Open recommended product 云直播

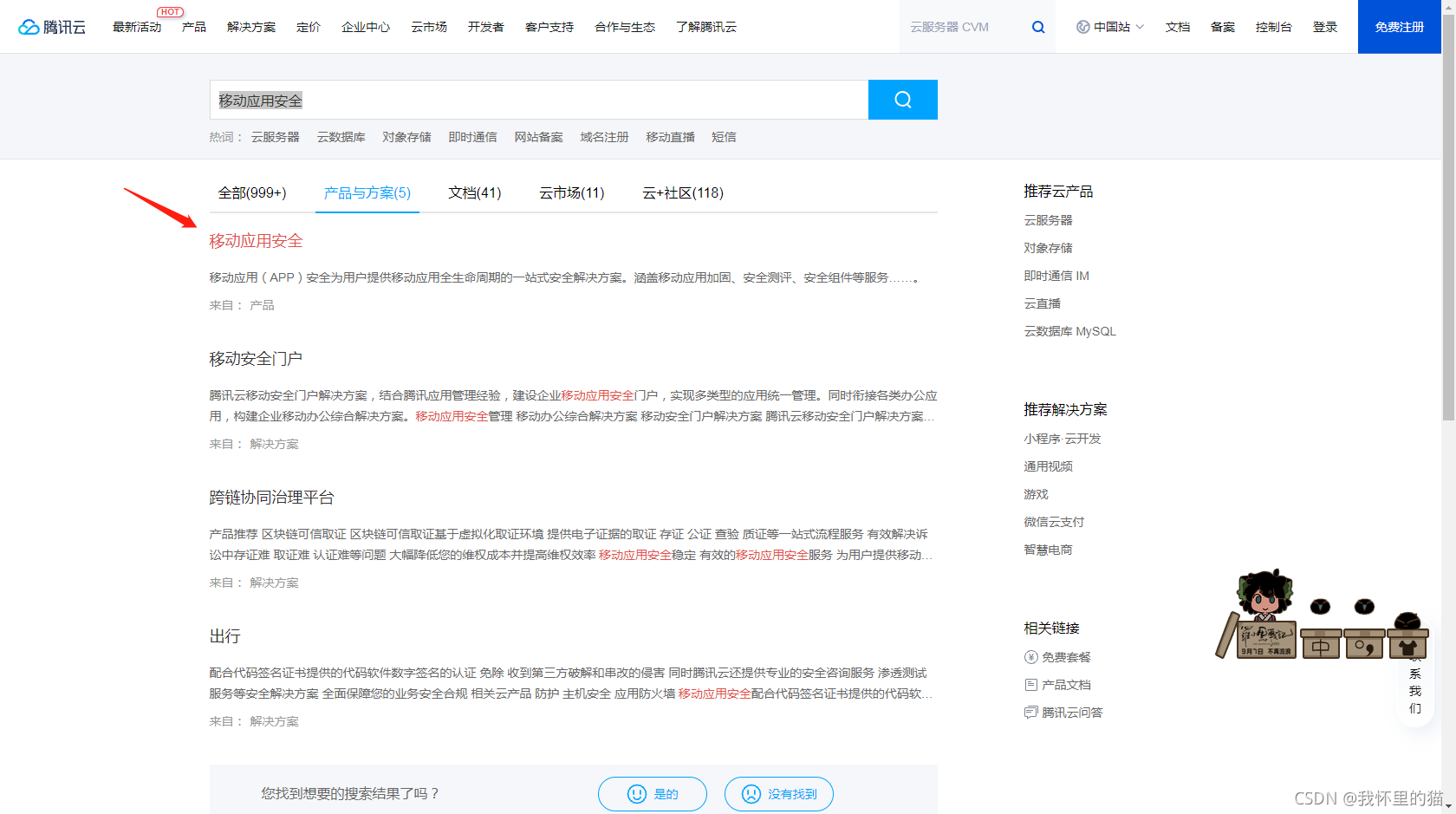[x=1043, y=303]
